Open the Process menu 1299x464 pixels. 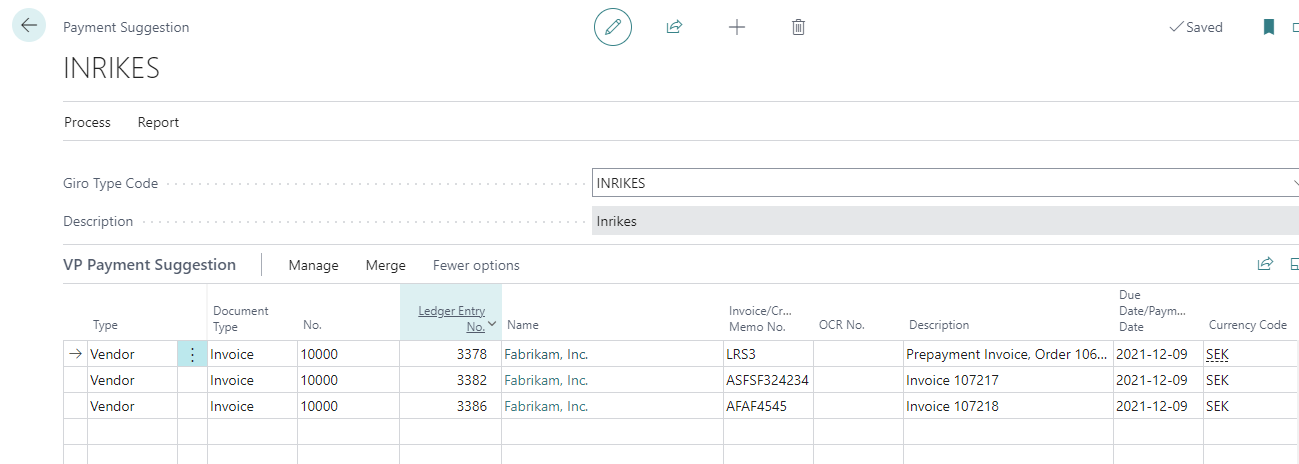(87, 122)
